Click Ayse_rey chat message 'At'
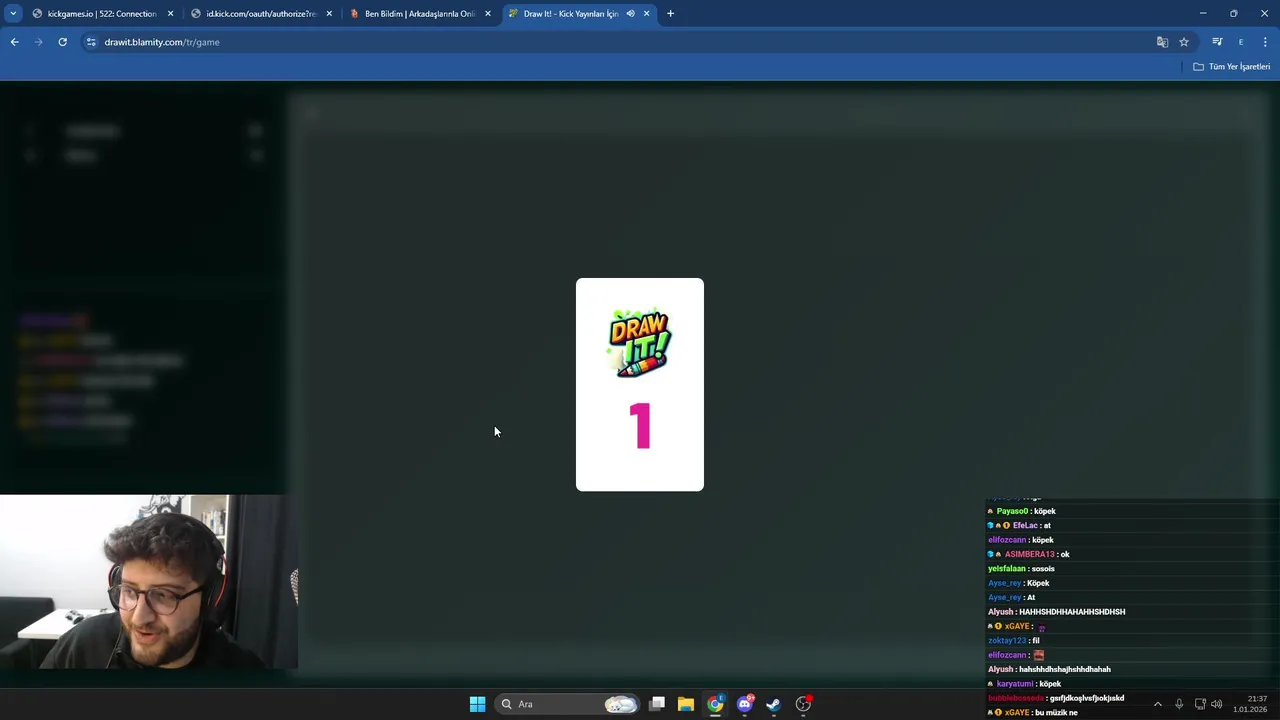This screenshot has height=720, width=1280. click(1011, 598)
